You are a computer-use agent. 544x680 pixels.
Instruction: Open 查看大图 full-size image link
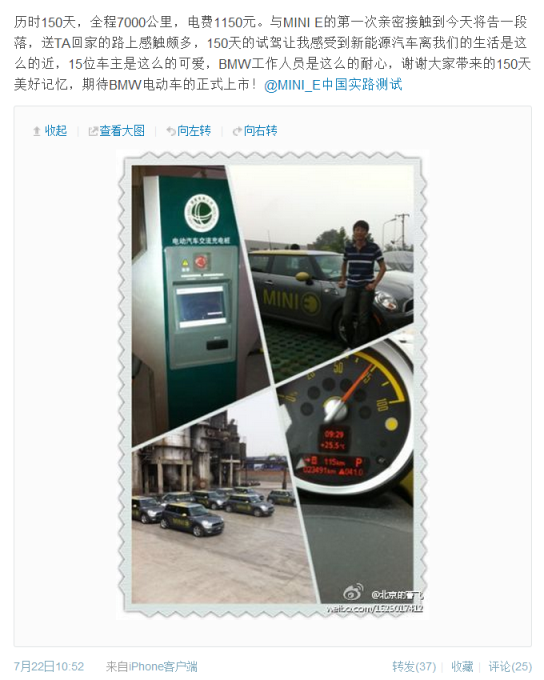click(122, 131)
